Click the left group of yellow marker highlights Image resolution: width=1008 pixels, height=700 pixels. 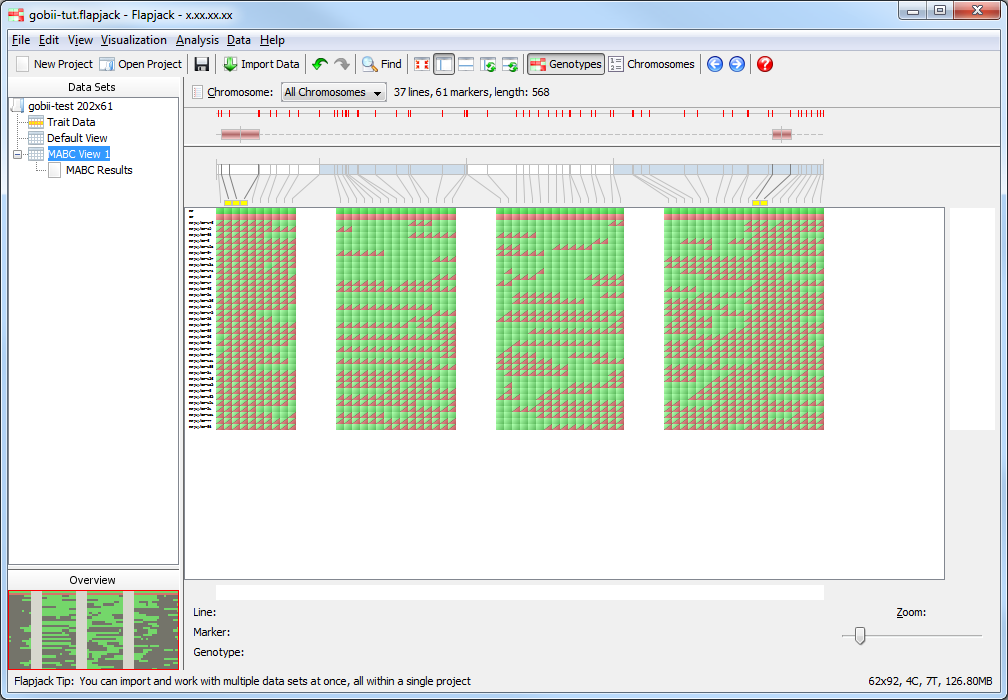(236, 202)
